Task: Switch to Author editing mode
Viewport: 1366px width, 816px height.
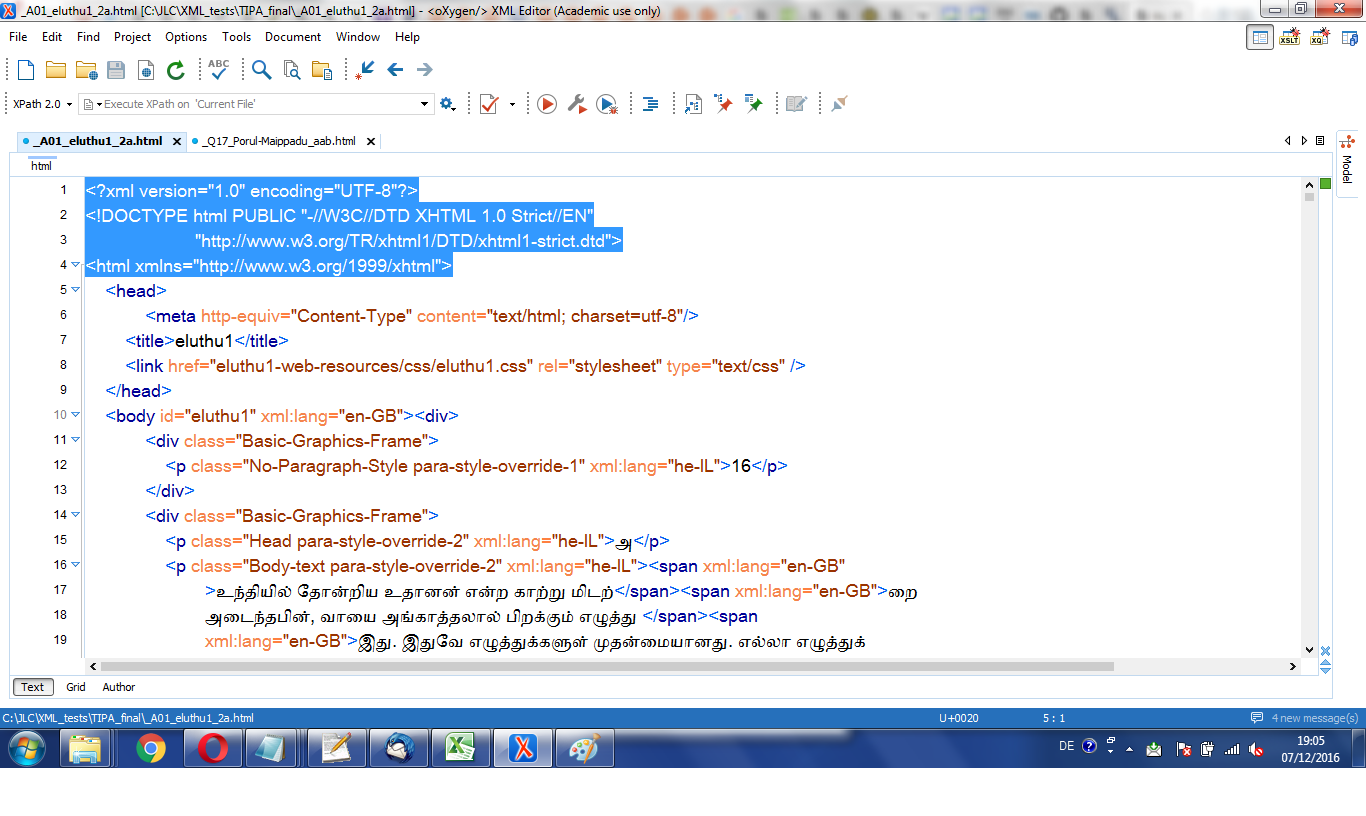Action: pyautogui.click(x=118, y=687)
